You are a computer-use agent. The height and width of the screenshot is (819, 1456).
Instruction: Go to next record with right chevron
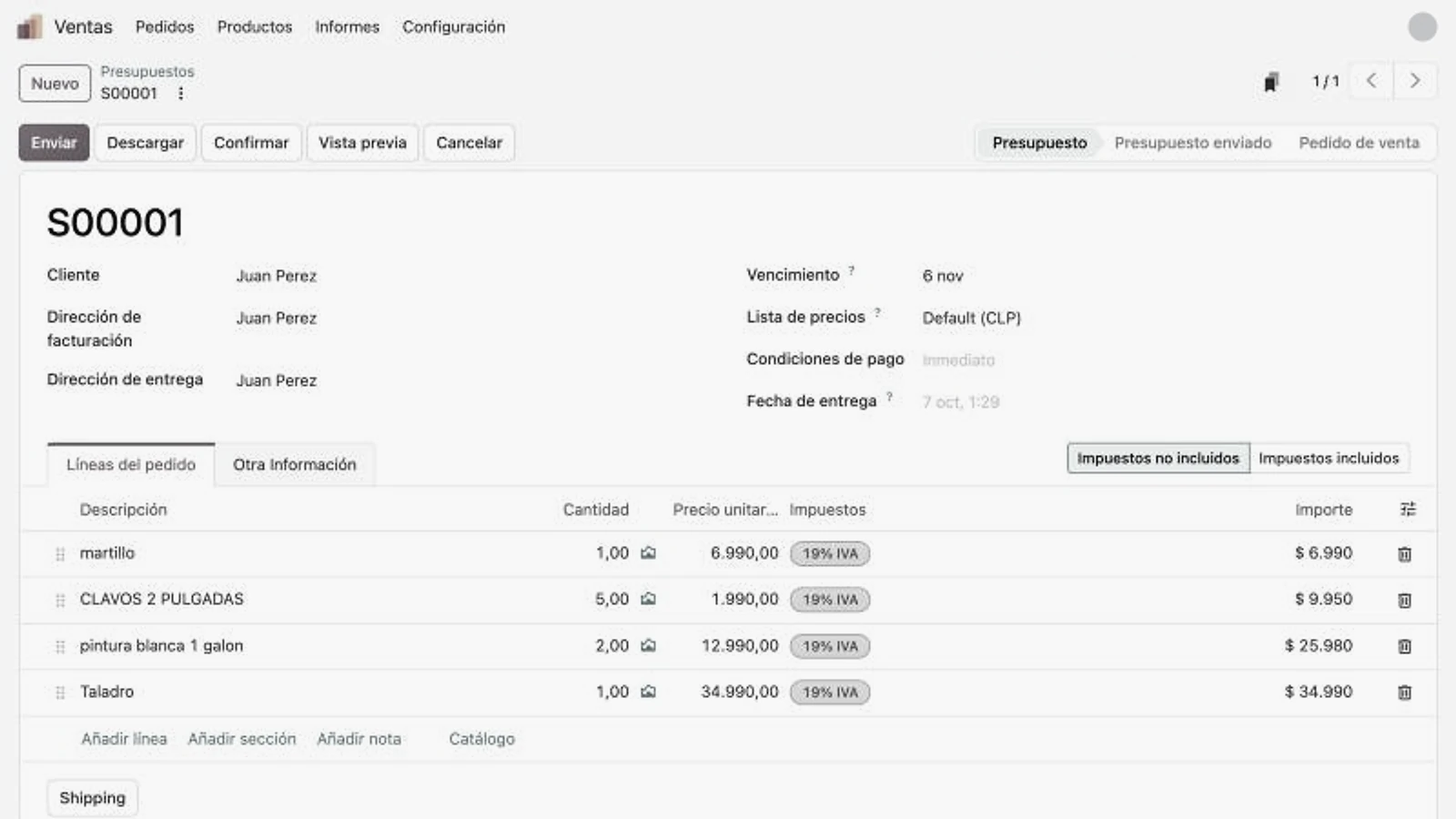click(1415, 81)
